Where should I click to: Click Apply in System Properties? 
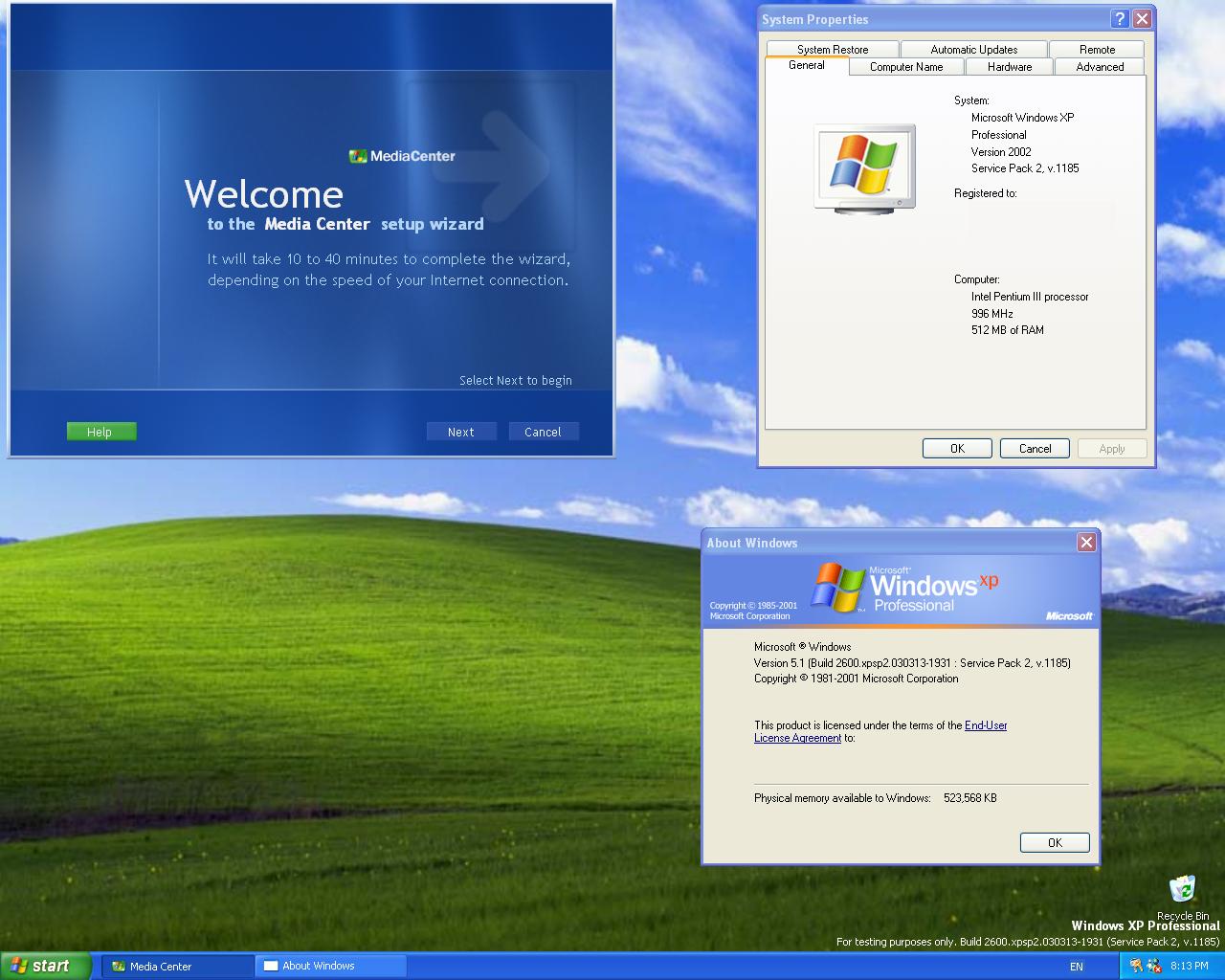1112,448
